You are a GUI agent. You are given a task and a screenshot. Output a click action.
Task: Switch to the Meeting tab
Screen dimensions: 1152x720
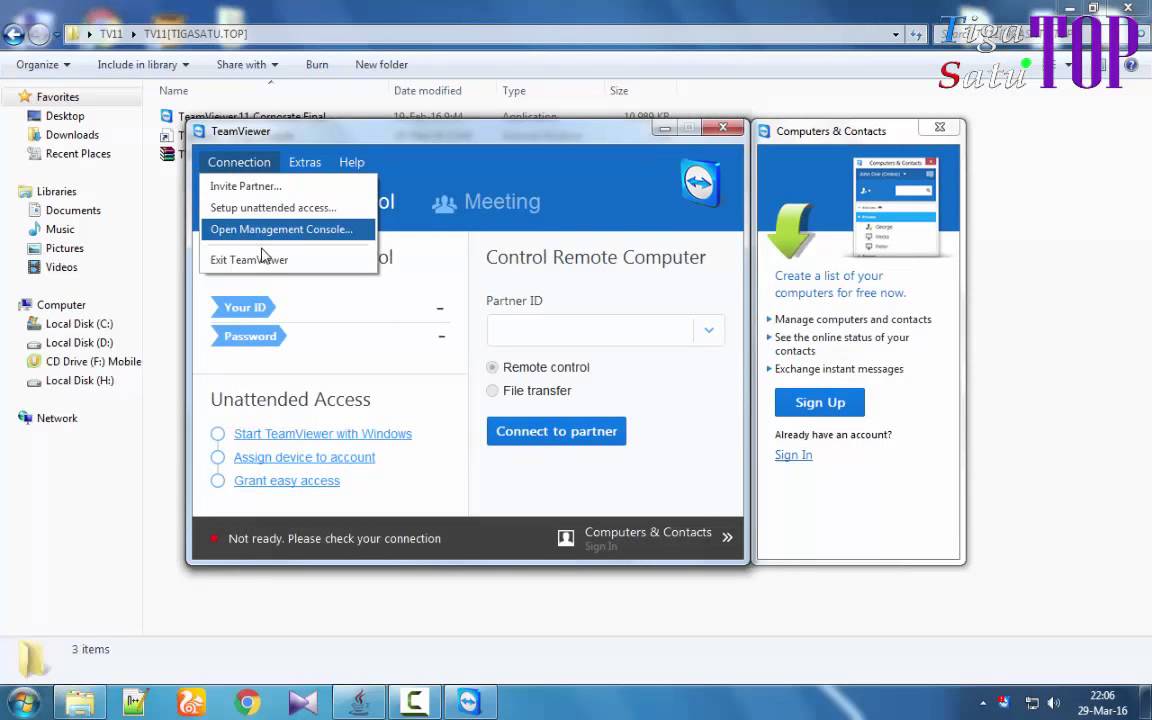click(x=486, y=202)
